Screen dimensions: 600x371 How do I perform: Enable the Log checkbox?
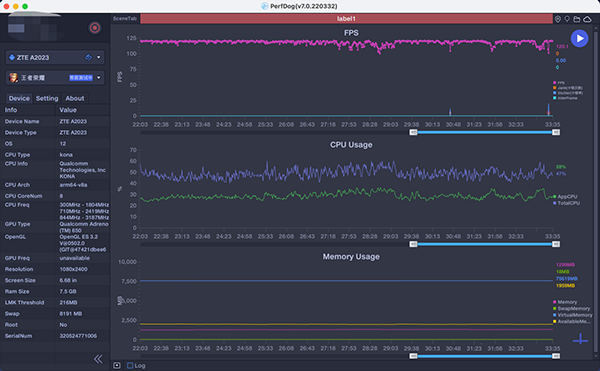130,366
